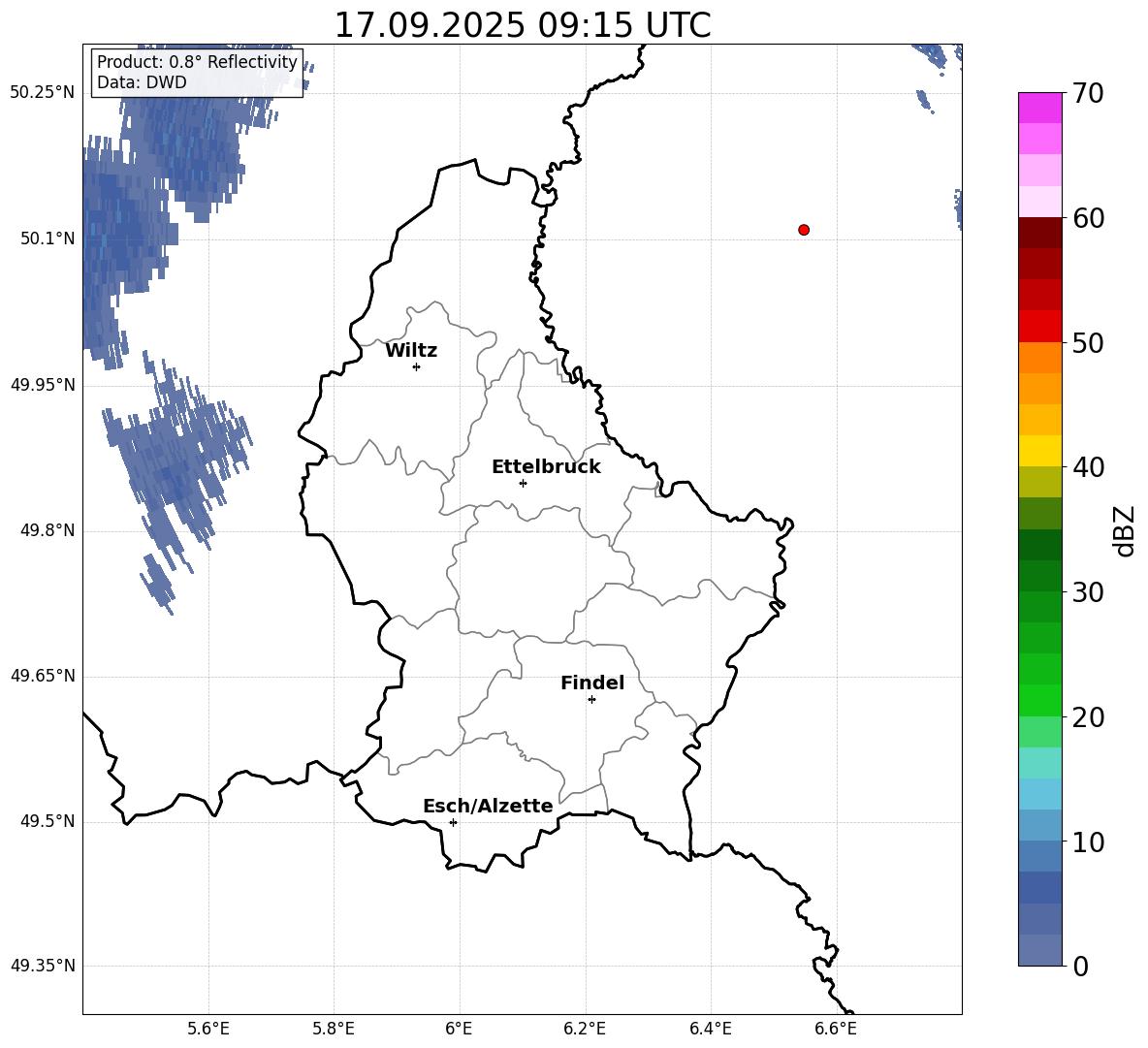Click the Product: 0.8° Reflectivity text

click(x=197, y=61)
